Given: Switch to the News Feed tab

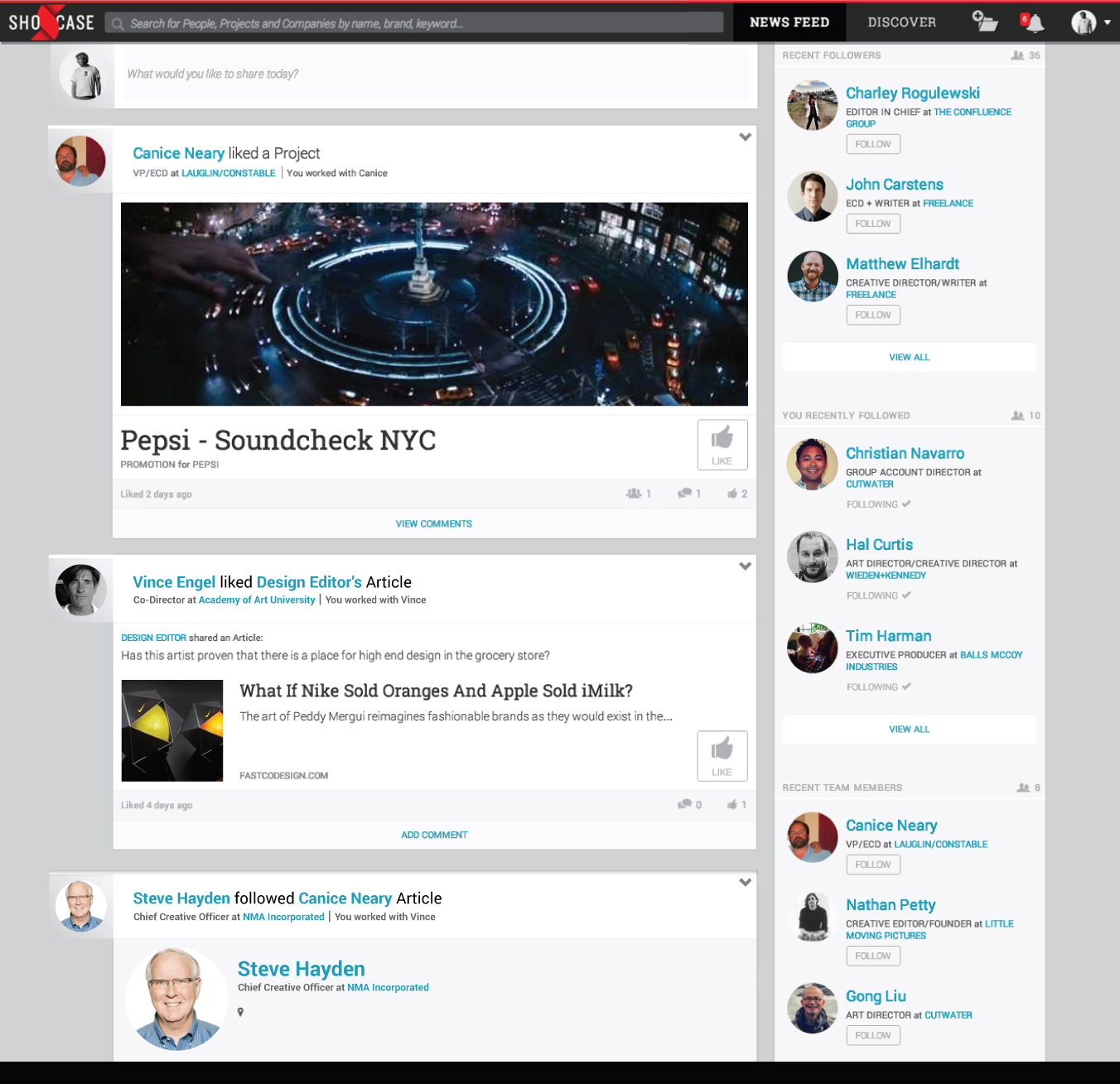Looking at the screenshot, I should 789,22.
